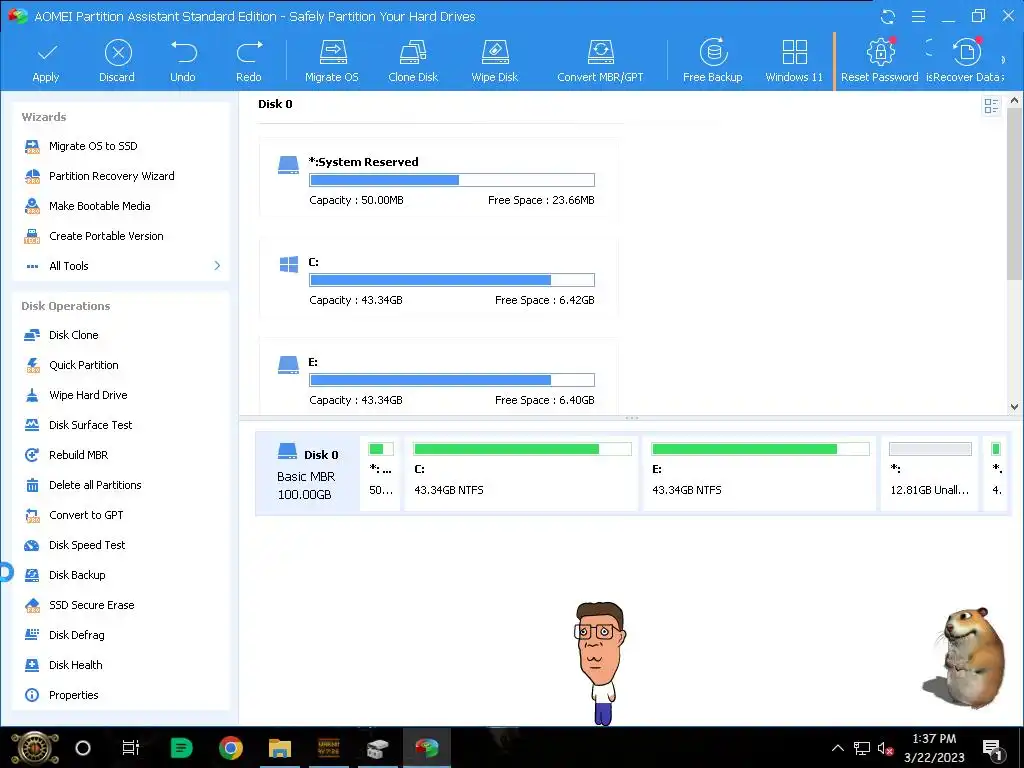The image size is (1024, 768).
Task: Open the Reset Password tool
Action: coord(880,62)
